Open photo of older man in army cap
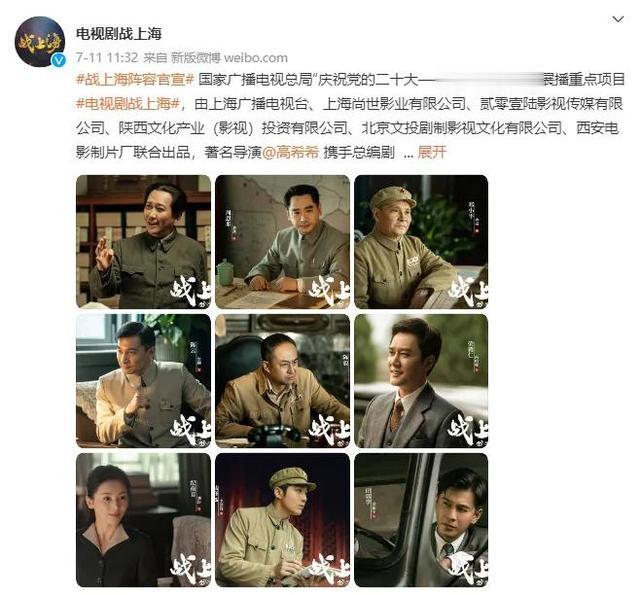 tap(421, 242)
